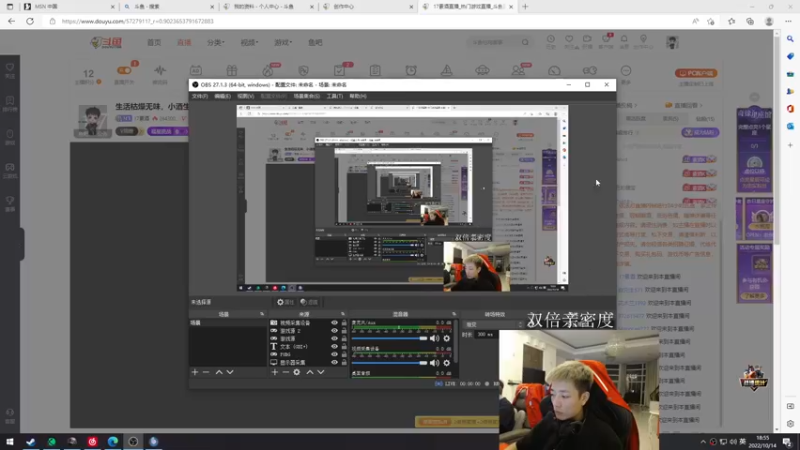This screenshot has height=450, width=800.
Task: Move scene down with arrow
Action: [x=230, y=372]
